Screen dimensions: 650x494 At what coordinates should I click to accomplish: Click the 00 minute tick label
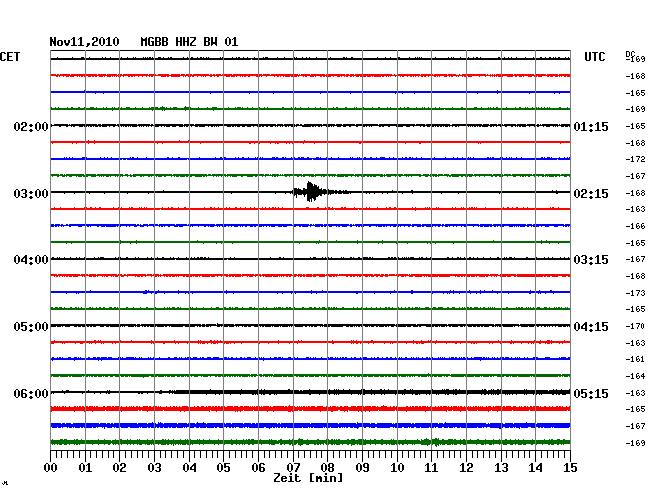point(51,467)
